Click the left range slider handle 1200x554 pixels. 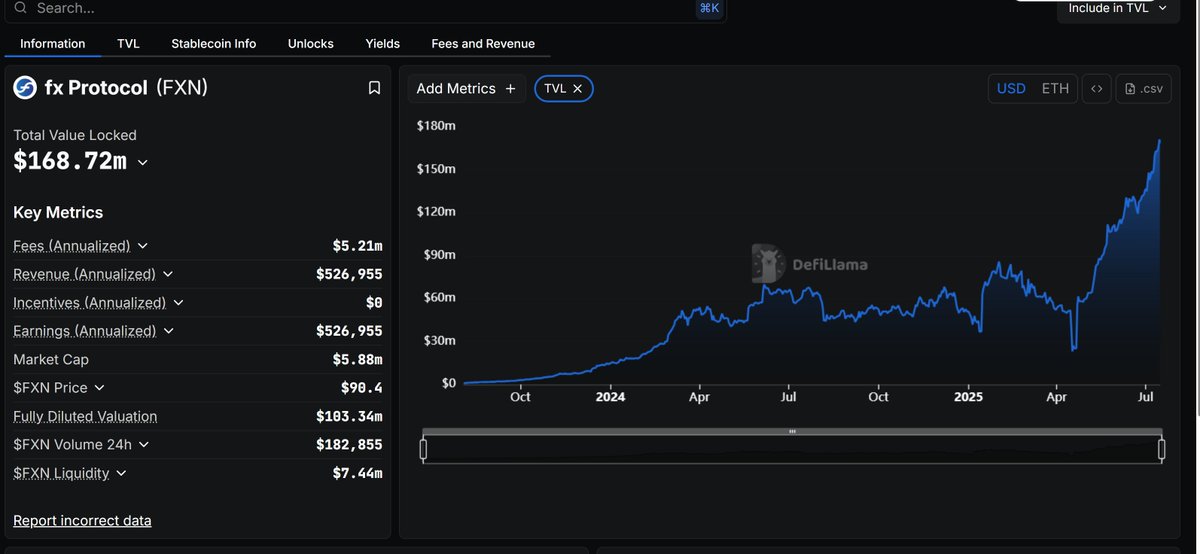[423, 450]
